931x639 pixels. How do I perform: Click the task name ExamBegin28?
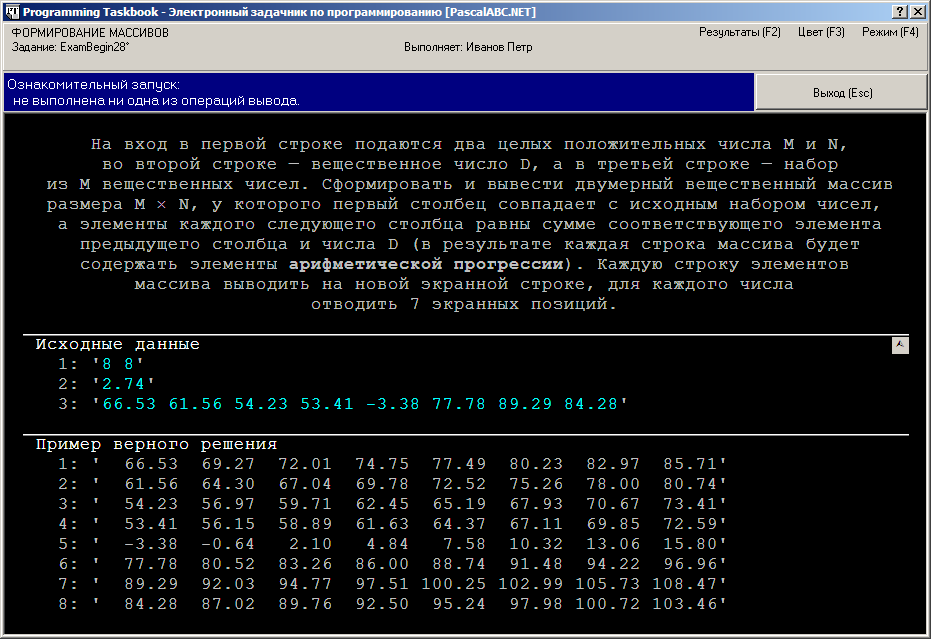click(x=94, y=47)
